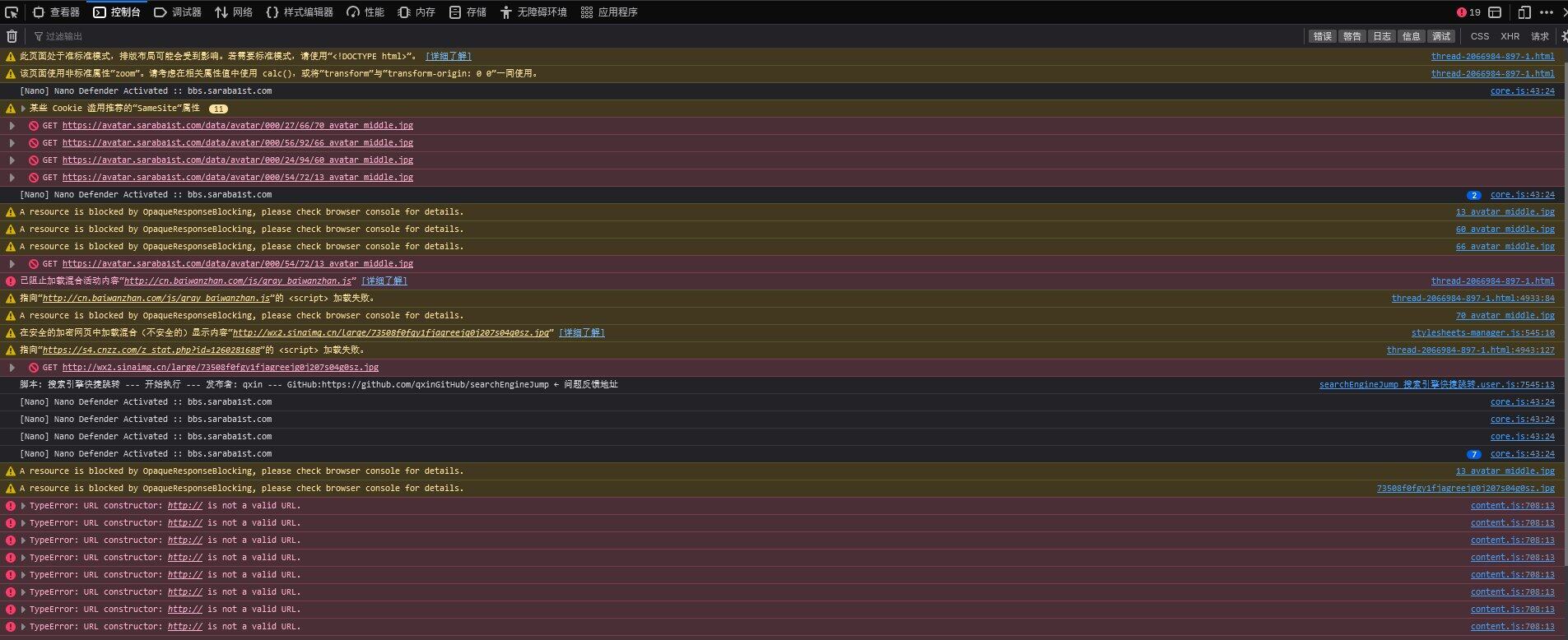Select the 控制台 console tab

(117, 12)
